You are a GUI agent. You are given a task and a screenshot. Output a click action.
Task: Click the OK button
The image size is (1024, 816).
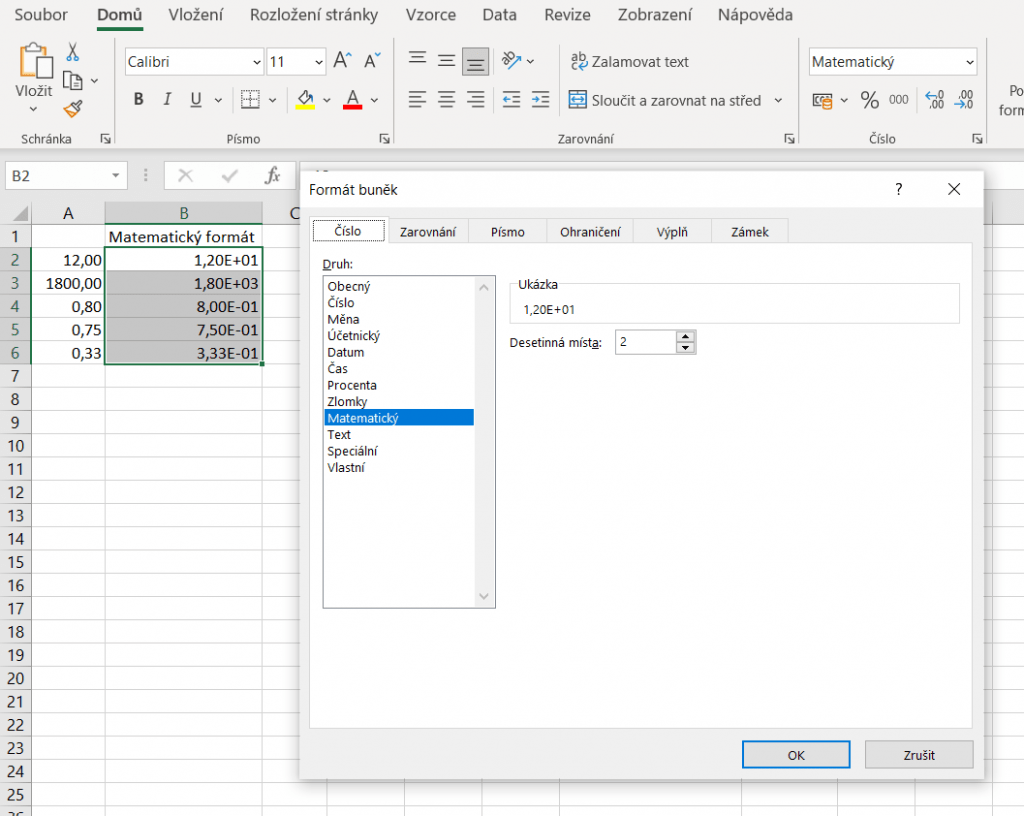[796, 755]
